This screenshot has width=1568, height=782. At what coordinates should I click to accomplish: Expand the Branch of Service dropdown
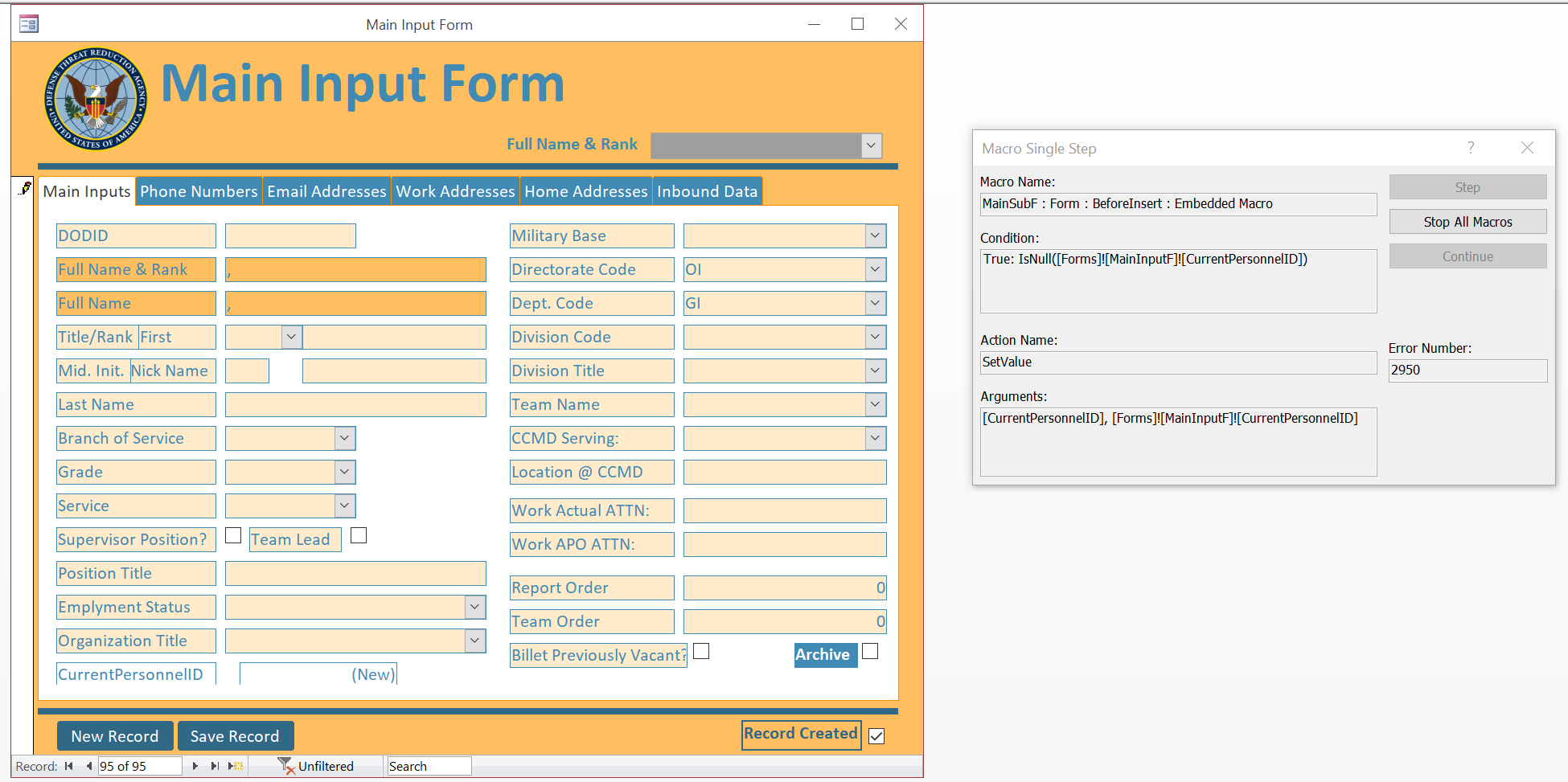tap(344, 438)
